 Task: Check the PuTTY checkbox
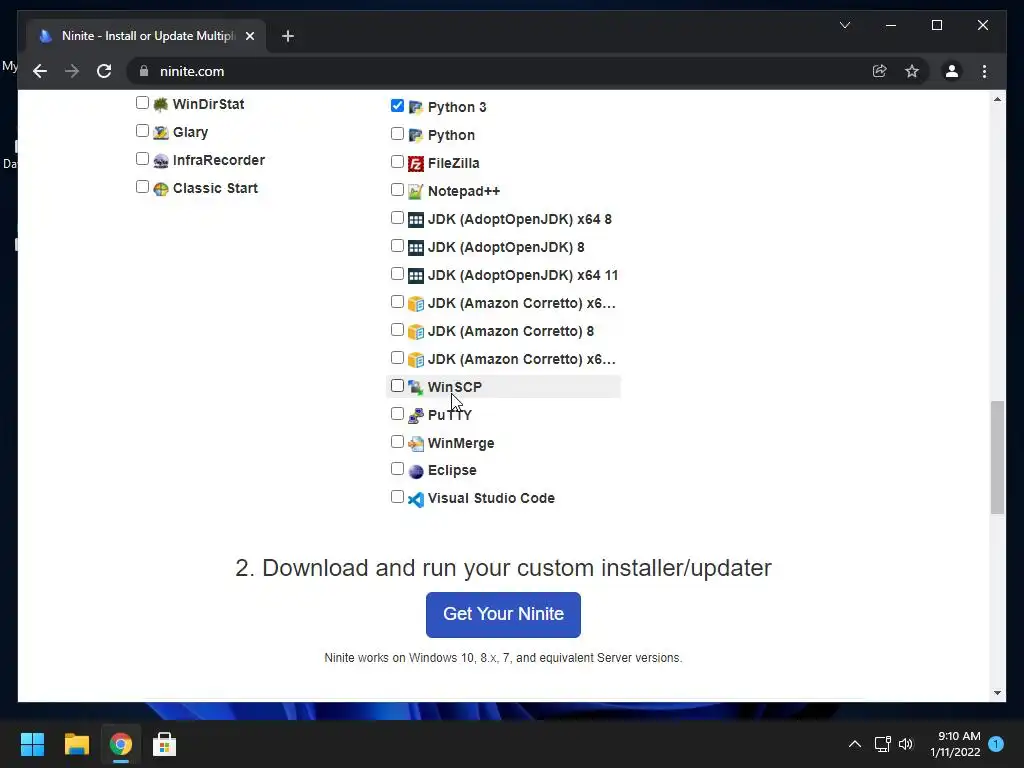397,413
